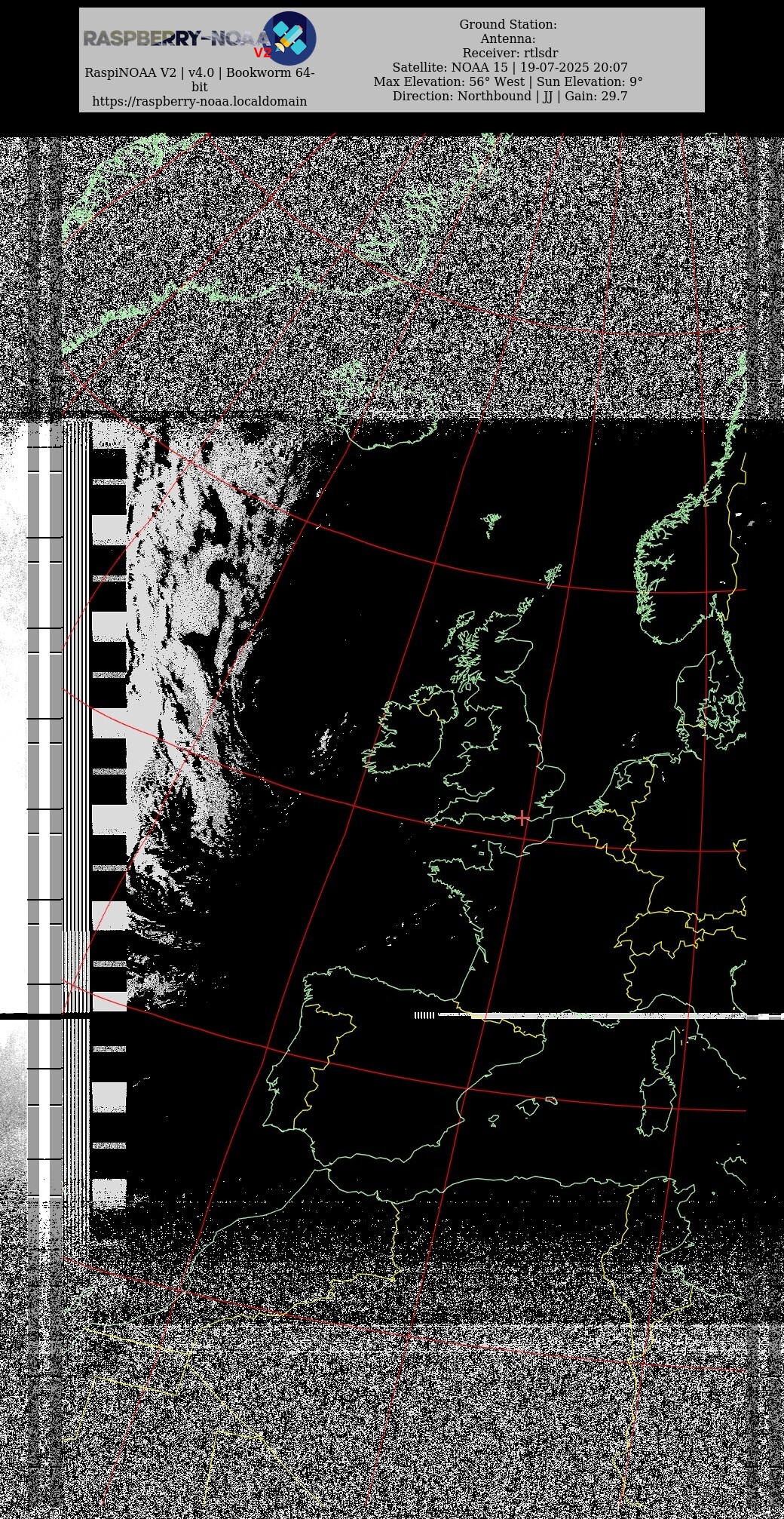Click the RASPBERRY-NOAA title logo text
784x1519 pixels.
(176, 38)
